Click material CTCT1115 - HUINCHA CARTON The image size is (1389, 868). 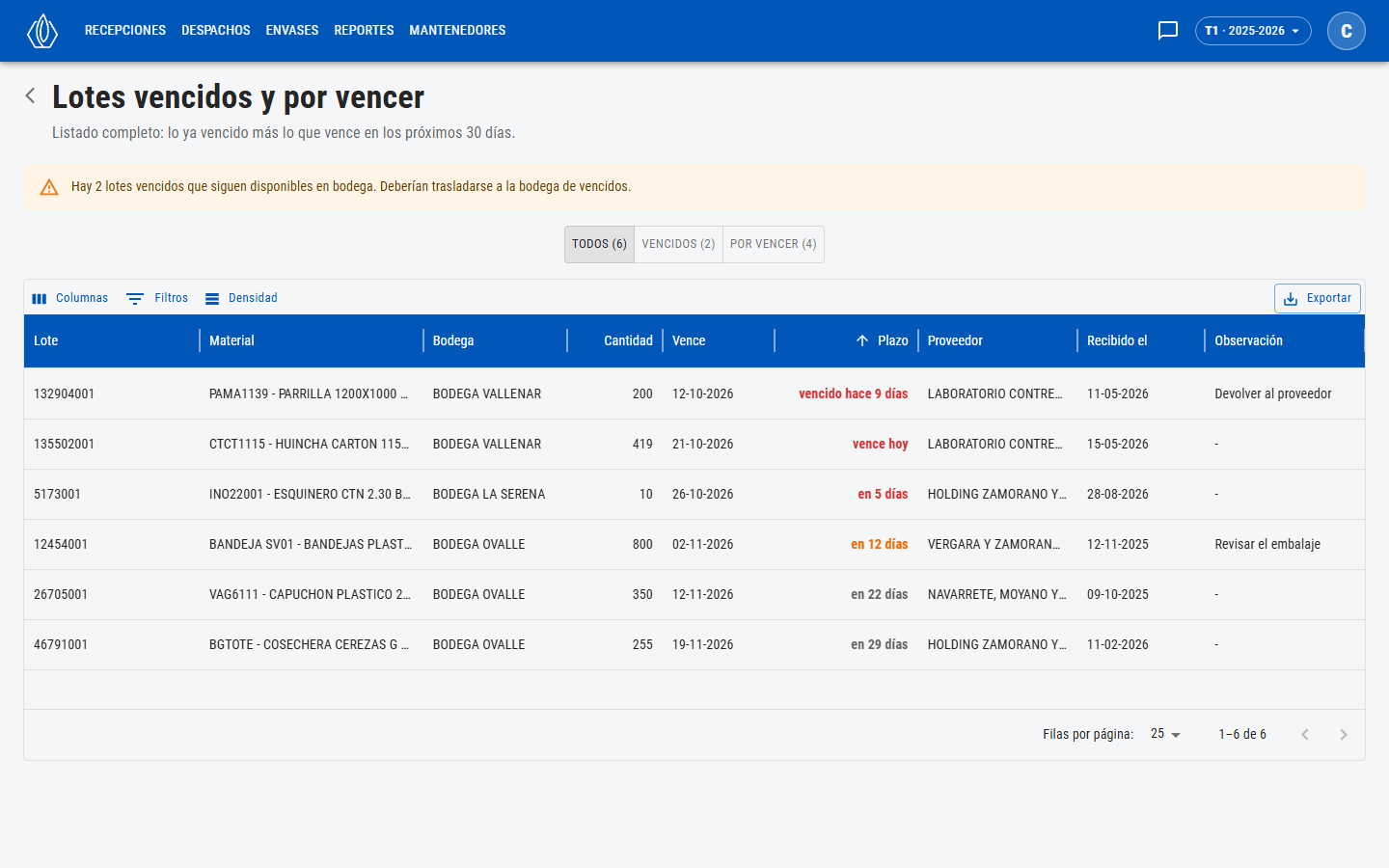[x=310, y=444]
